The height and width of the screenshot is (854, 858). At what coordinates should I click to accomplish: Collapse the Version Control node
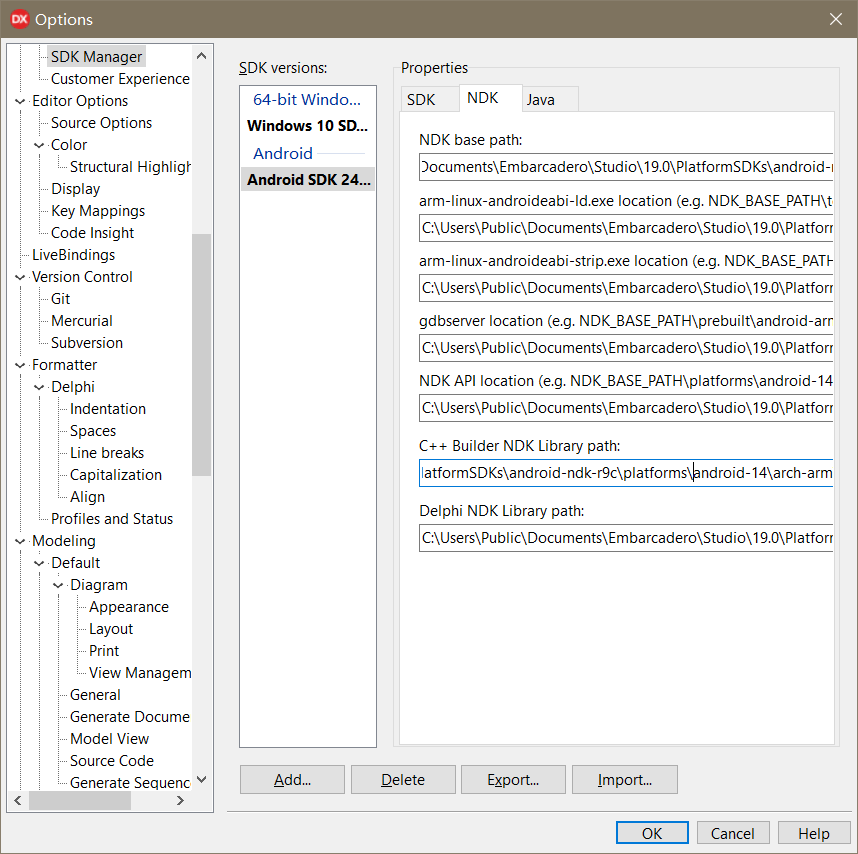(20, 277)
